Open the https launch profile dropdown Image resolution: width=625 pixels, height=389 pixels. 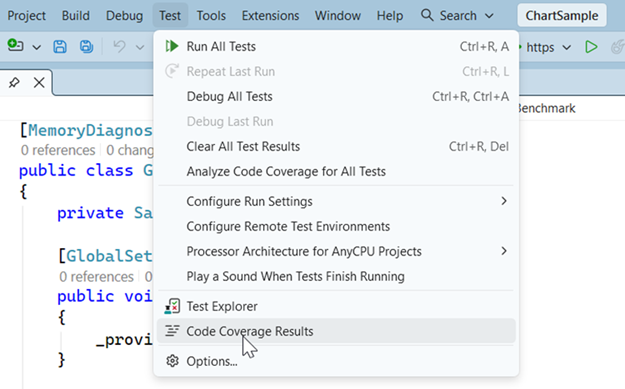[566, 48]
